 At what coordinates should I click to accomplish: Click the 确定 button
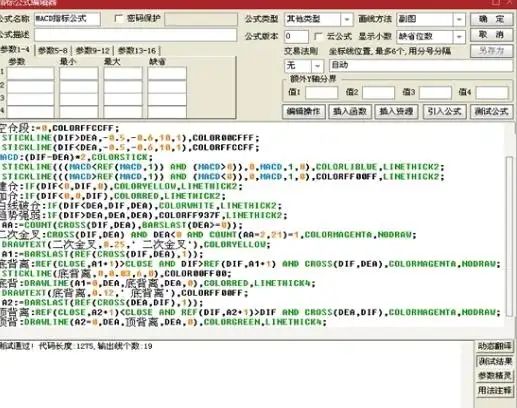pyautogui.click(x=491, y=19)
